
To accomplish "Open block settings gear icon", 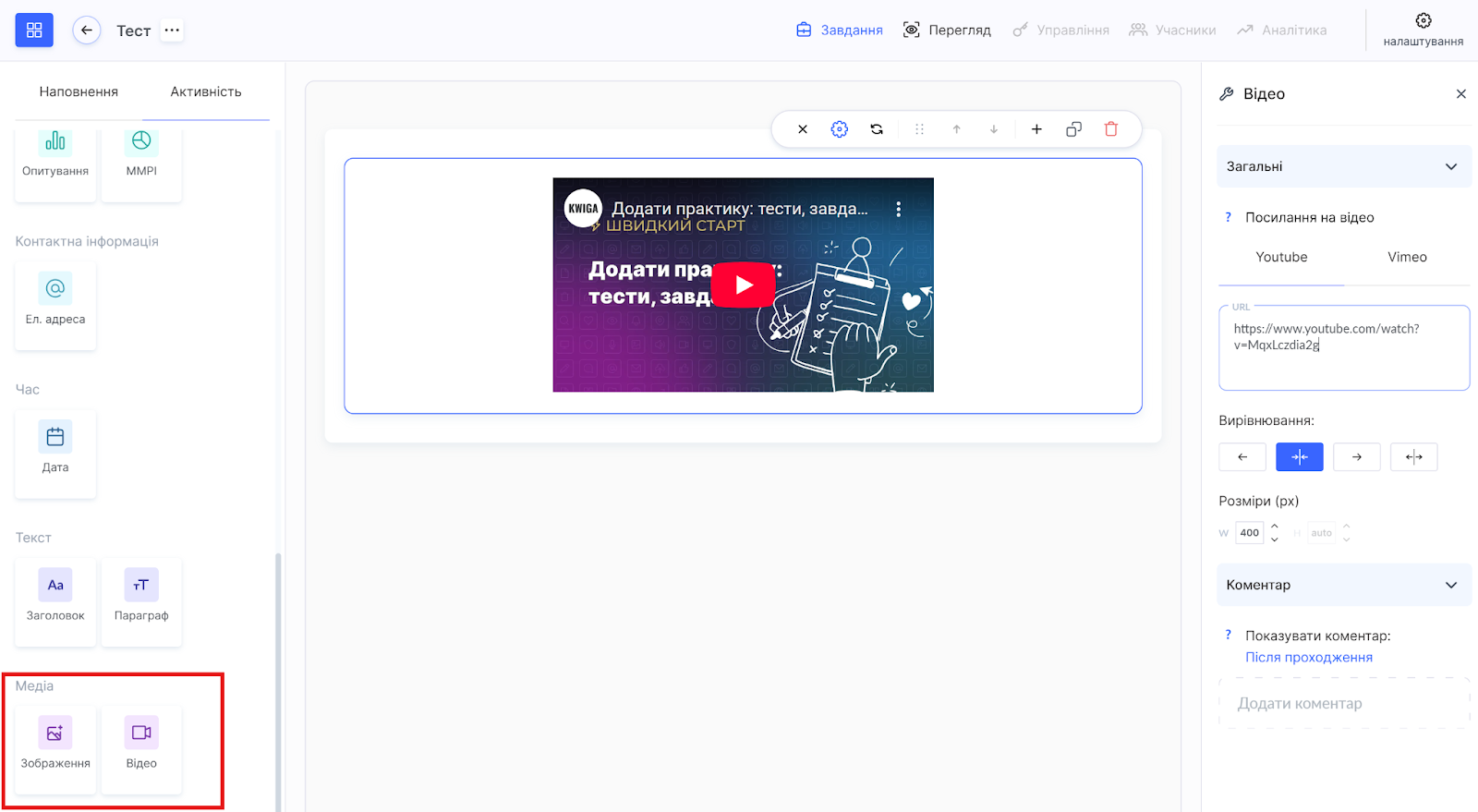I will click(x=839, y=129).
